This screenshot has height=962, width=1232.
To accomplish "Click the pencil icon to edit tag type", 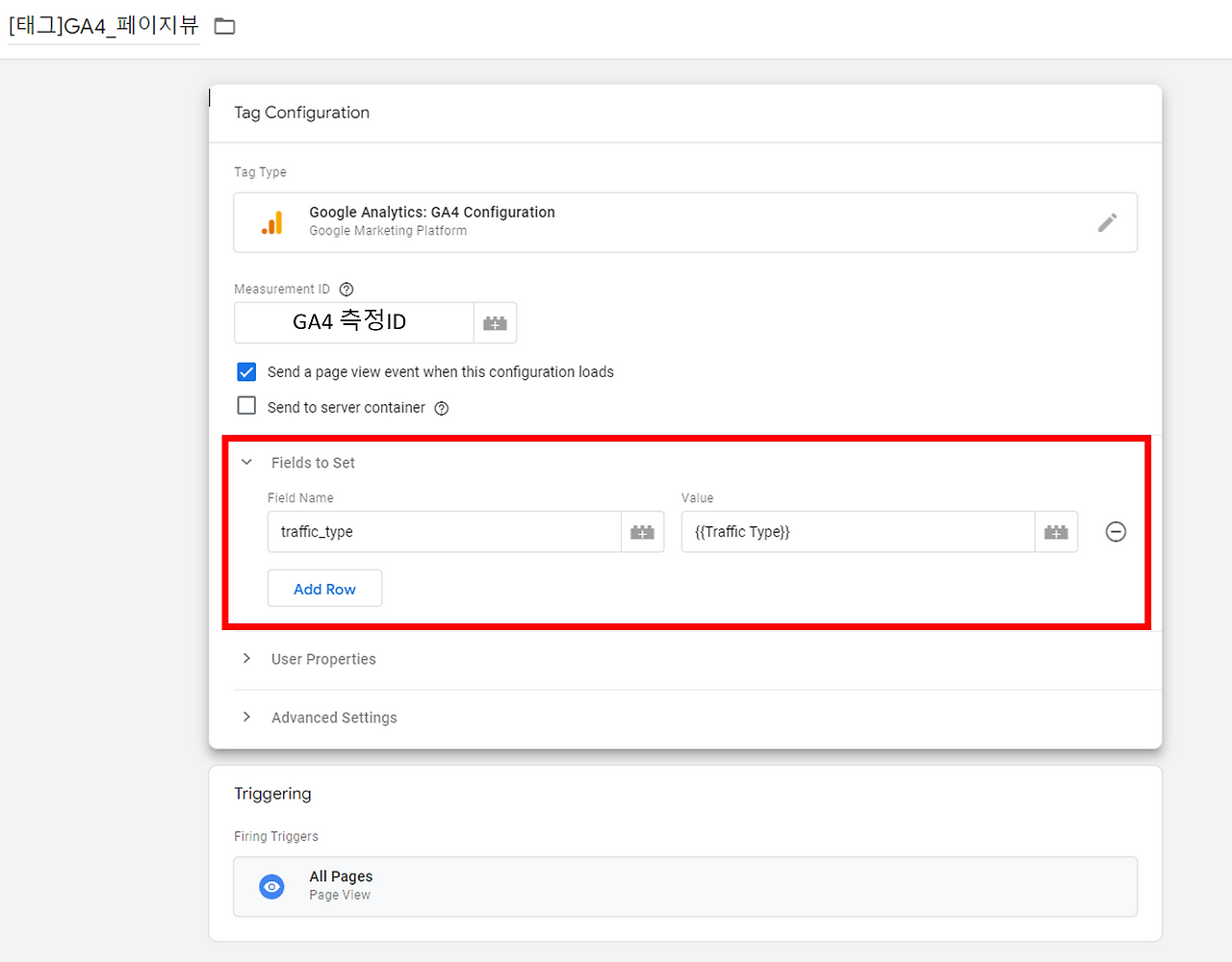I will point(1107,222).
